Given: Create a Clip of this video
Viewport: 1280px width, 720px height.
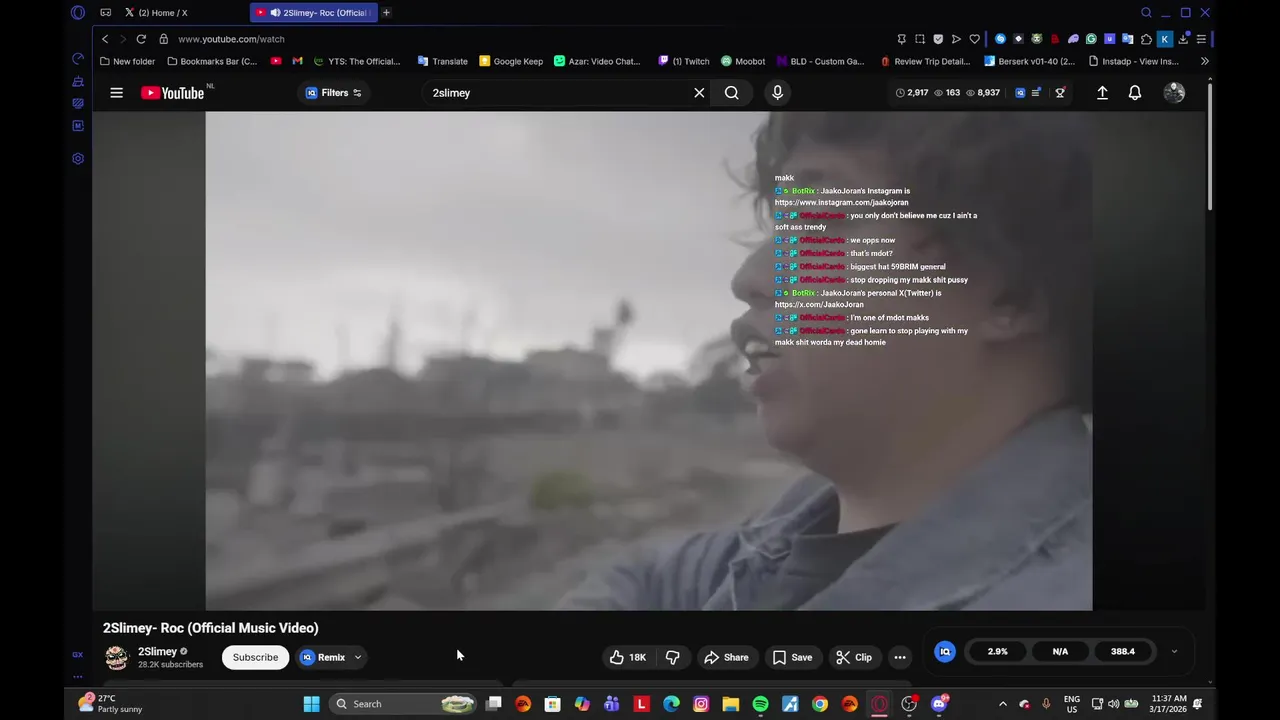Looking at the screenshot, I should point(854,657).
